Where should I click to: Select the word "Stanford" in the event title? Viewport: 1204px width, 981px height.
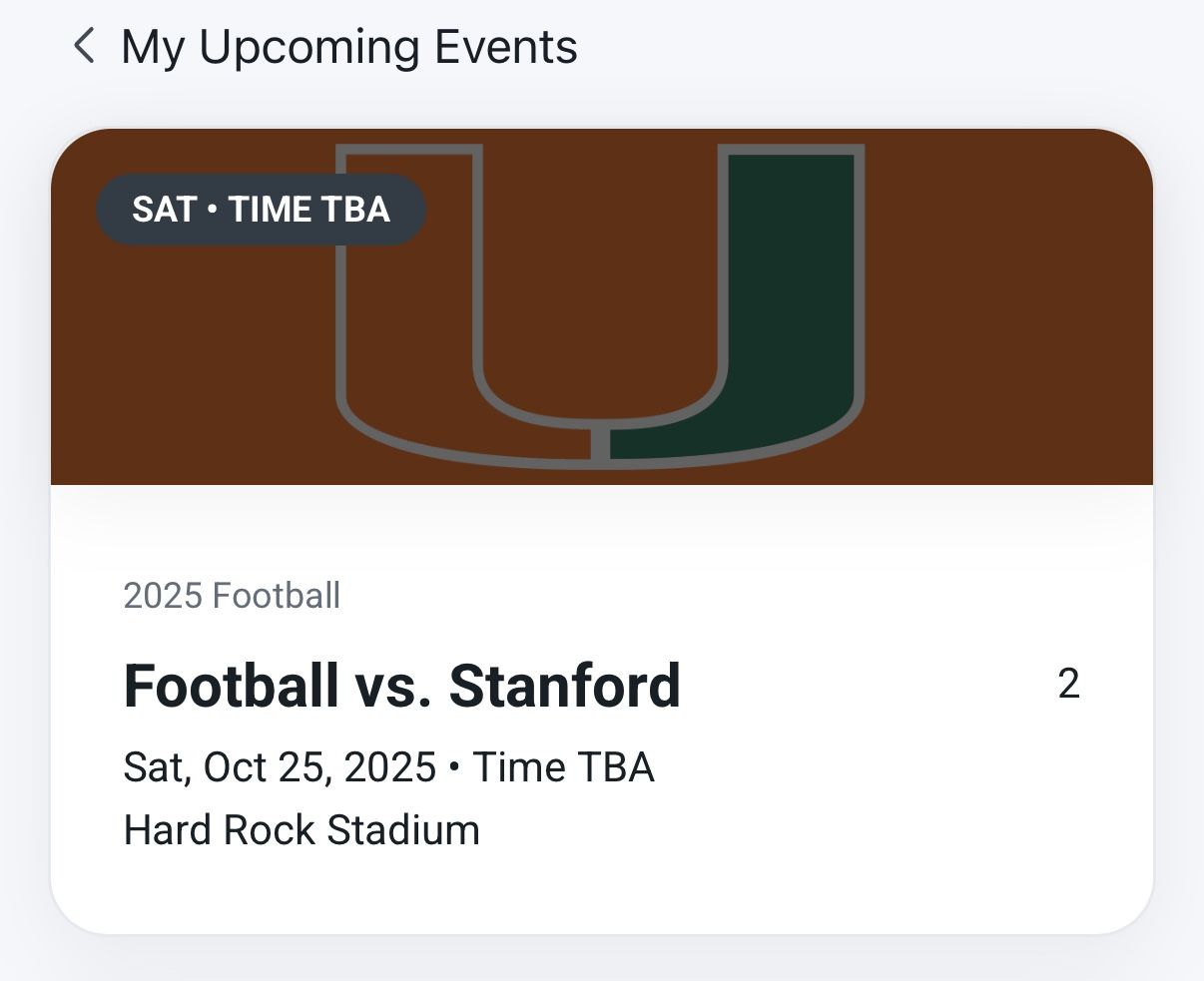click(x=564, y=686)
